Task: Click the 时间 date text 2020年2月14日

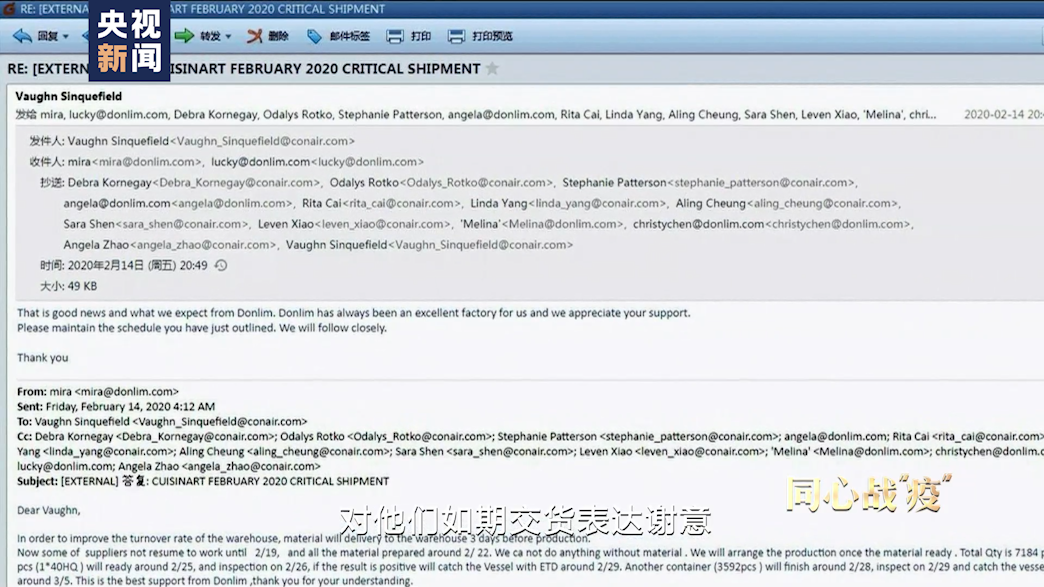Action: (x=105, y=266)
